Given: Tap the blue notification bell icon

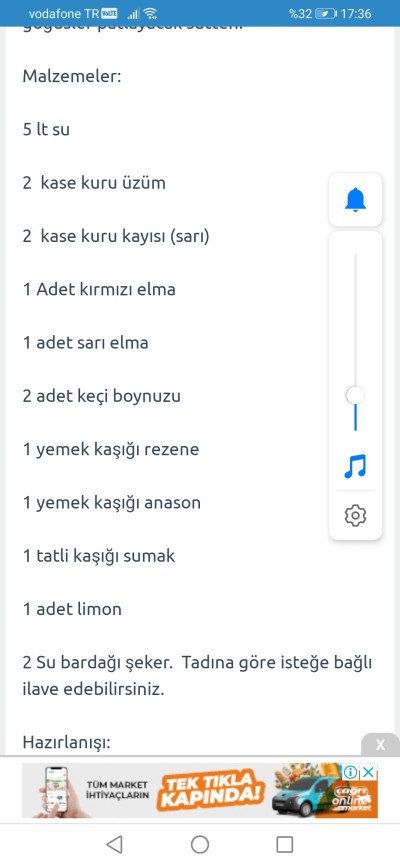Looking at the screenshot, I should 355,199.
